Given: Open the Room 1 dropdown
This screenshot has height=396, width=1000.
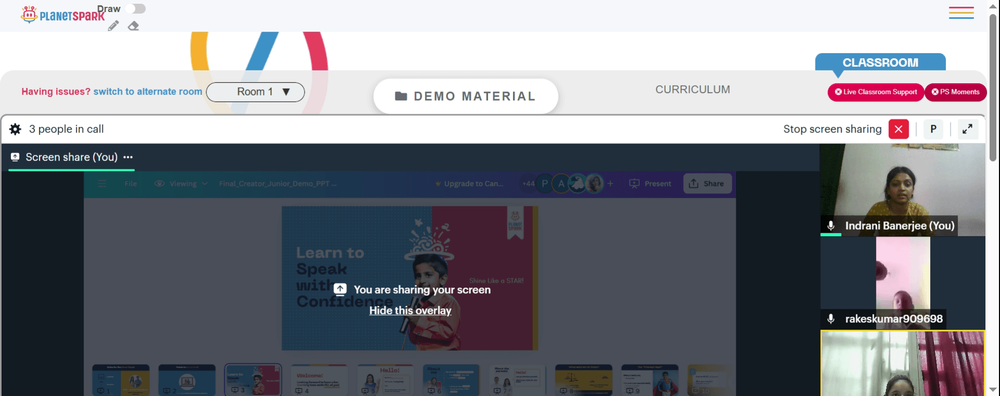Looking at the screenshot, I should [255, 92].
